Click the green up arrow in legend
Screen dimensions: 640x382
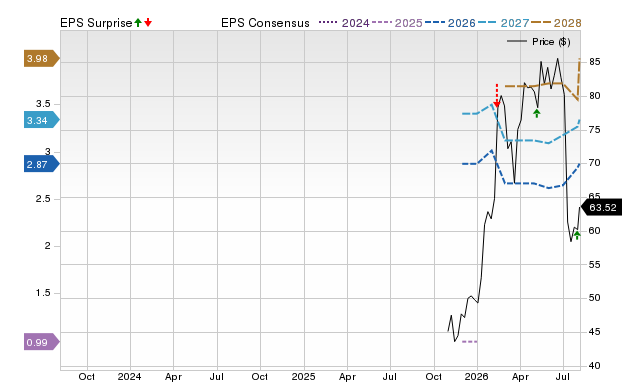click(138, 22)
